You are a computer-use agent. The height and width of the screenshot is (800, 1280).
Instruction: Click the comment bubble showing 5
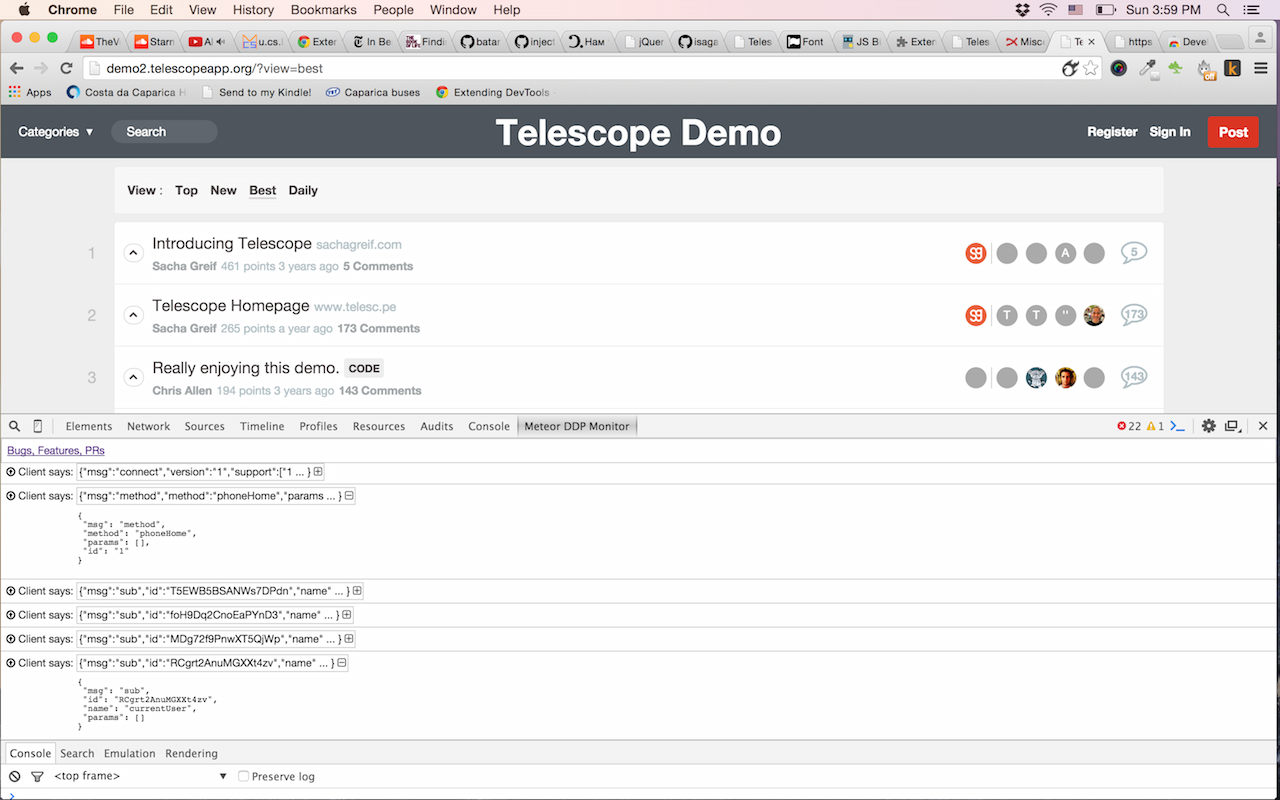pos(1133,253)
